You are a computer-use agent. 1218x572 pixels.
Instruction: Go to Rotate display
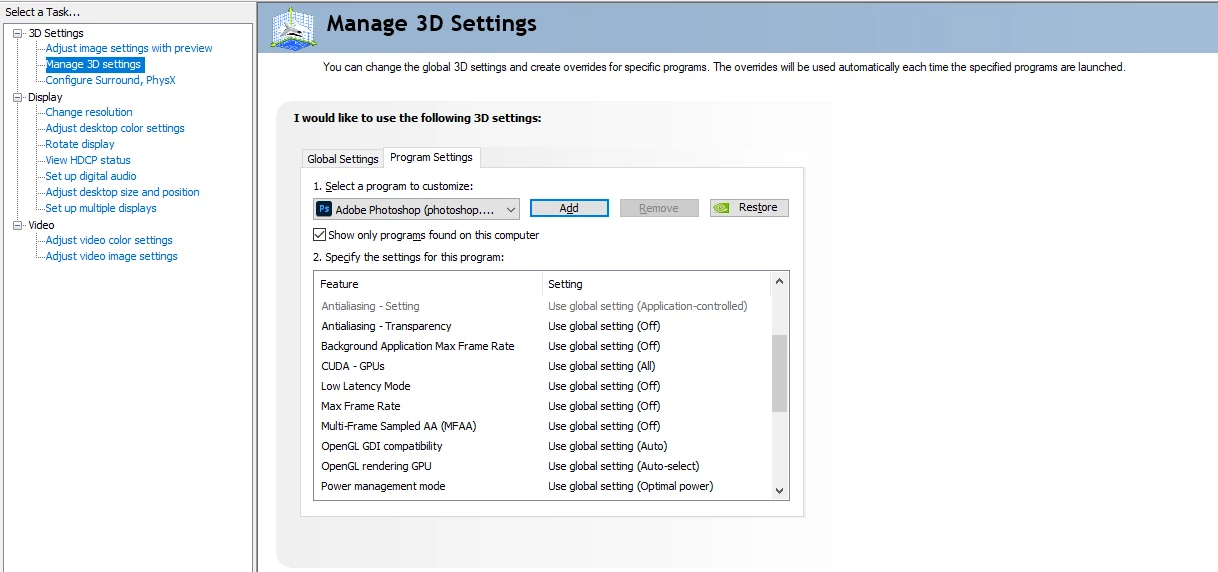[80, 144]
